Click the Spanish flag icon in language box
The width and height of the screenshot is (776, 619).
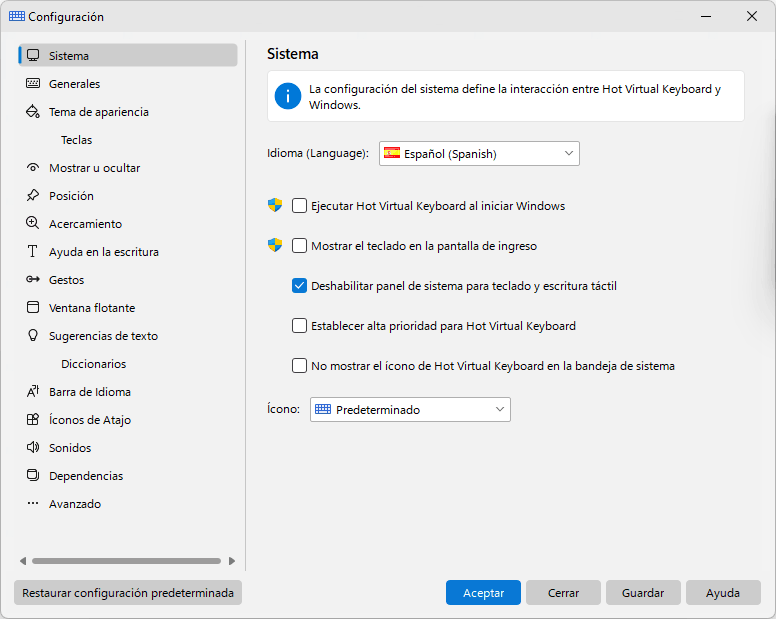tap(392, 153)
